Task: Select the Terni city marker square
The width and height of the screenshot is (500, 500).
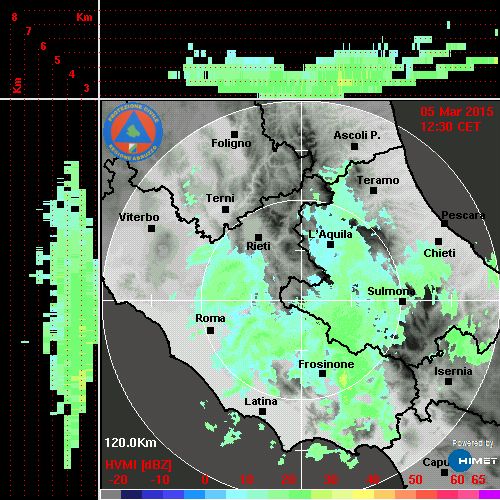Action: [225, 210]
